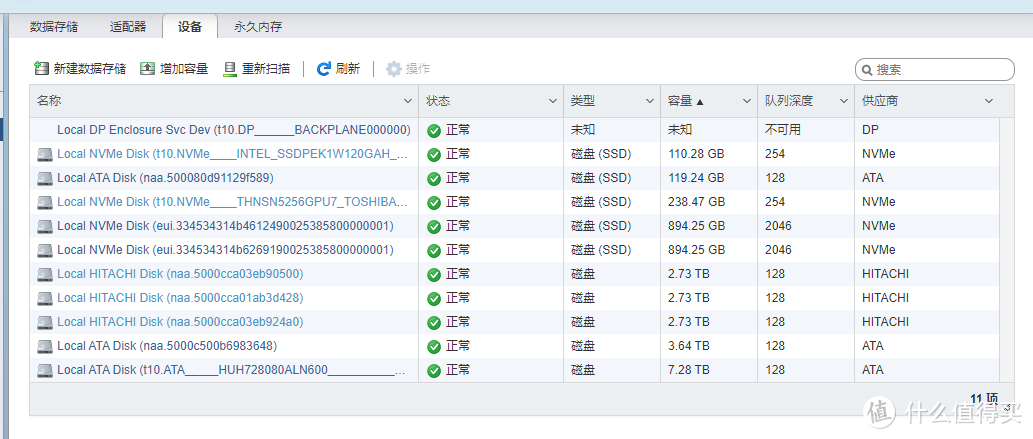This screenshot has width=1033, height=439.
Task: Open Local NVMe Disk THNSN5256GPU7 TOSHIBA link
Action: point(232,202)
